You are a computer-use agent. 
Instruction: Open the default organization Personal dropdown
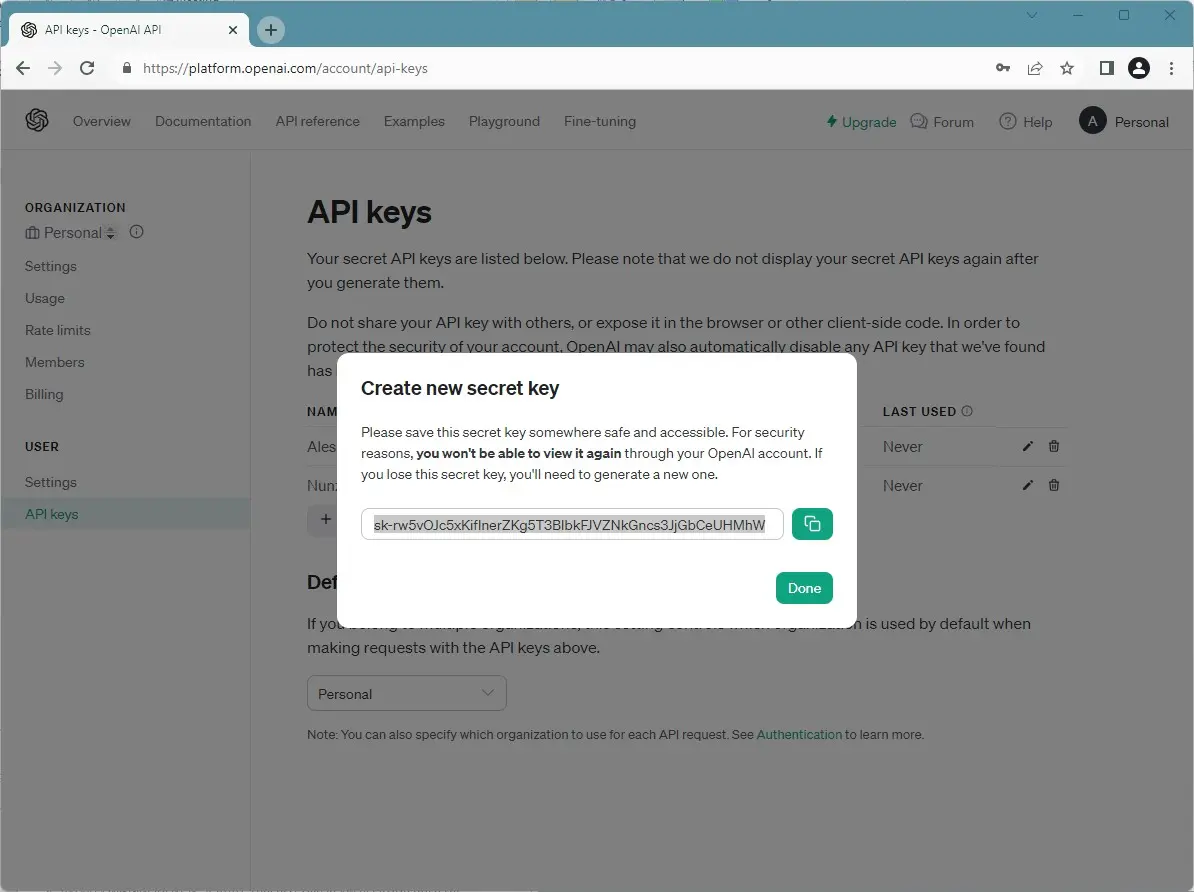[406, 693]
